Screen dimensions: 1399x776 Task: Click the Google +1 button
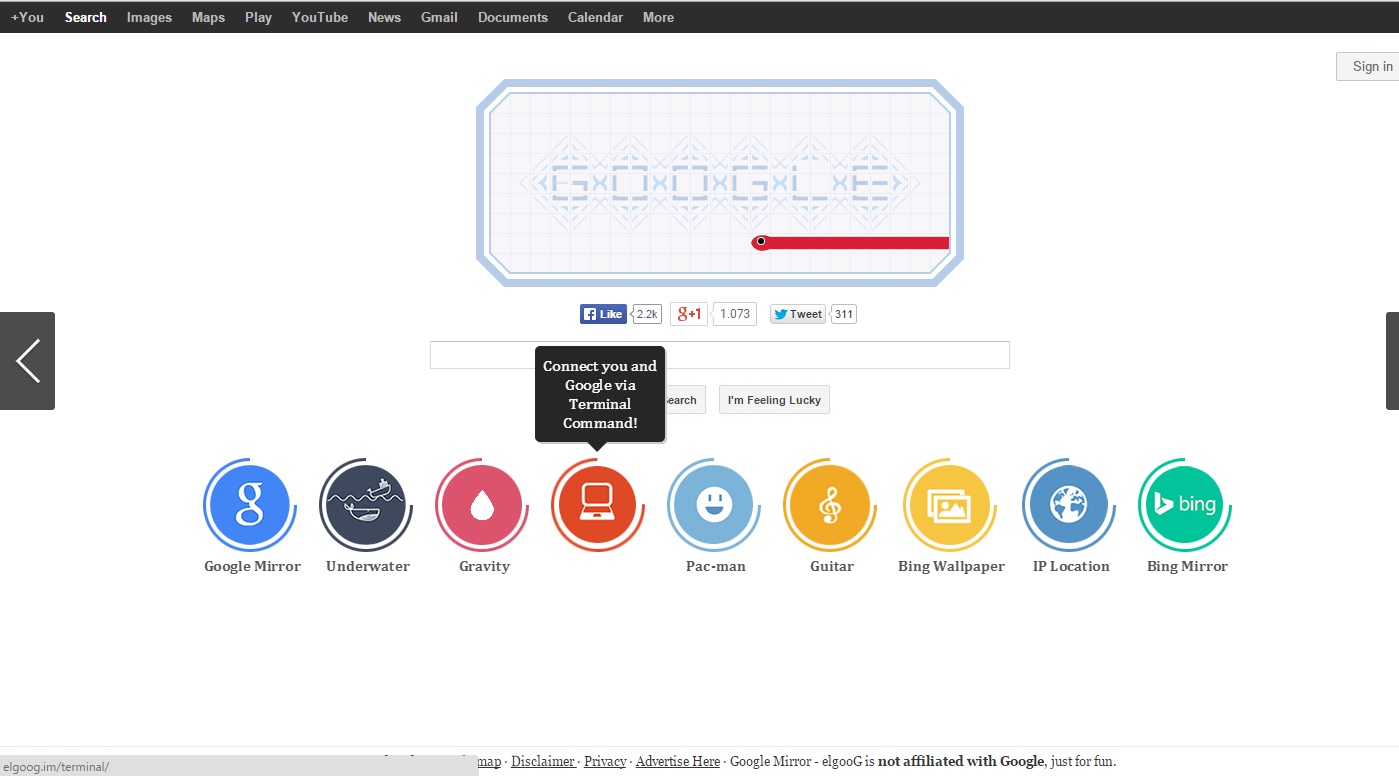[x=689, y=314]
